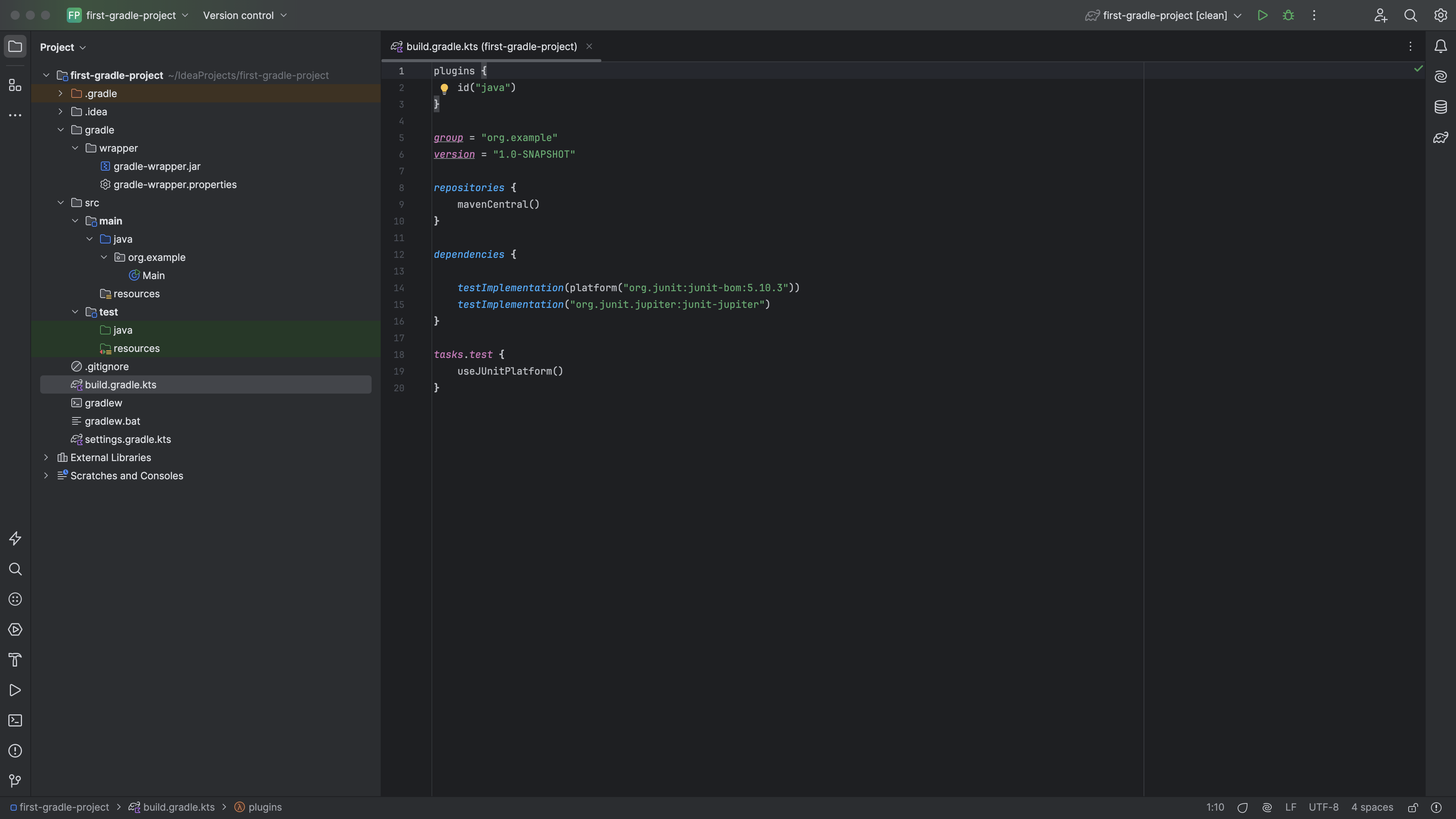Screen dimensions: 1456x819
Task: Open IDE Settings via gear icon
Action: (x=1440, y=15)
